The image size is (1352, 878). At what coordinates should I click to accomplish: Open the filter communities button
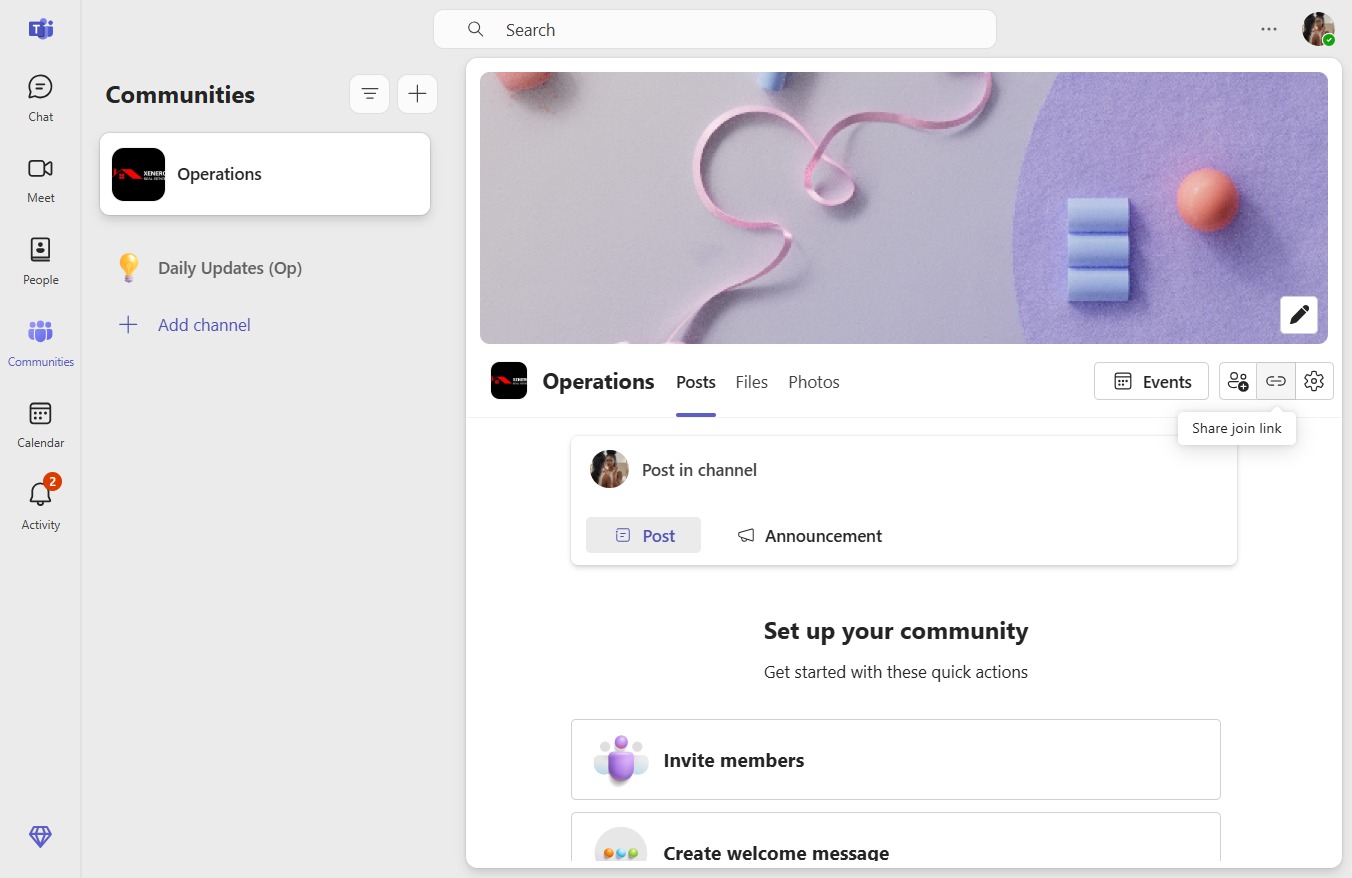tap(369, 94)
